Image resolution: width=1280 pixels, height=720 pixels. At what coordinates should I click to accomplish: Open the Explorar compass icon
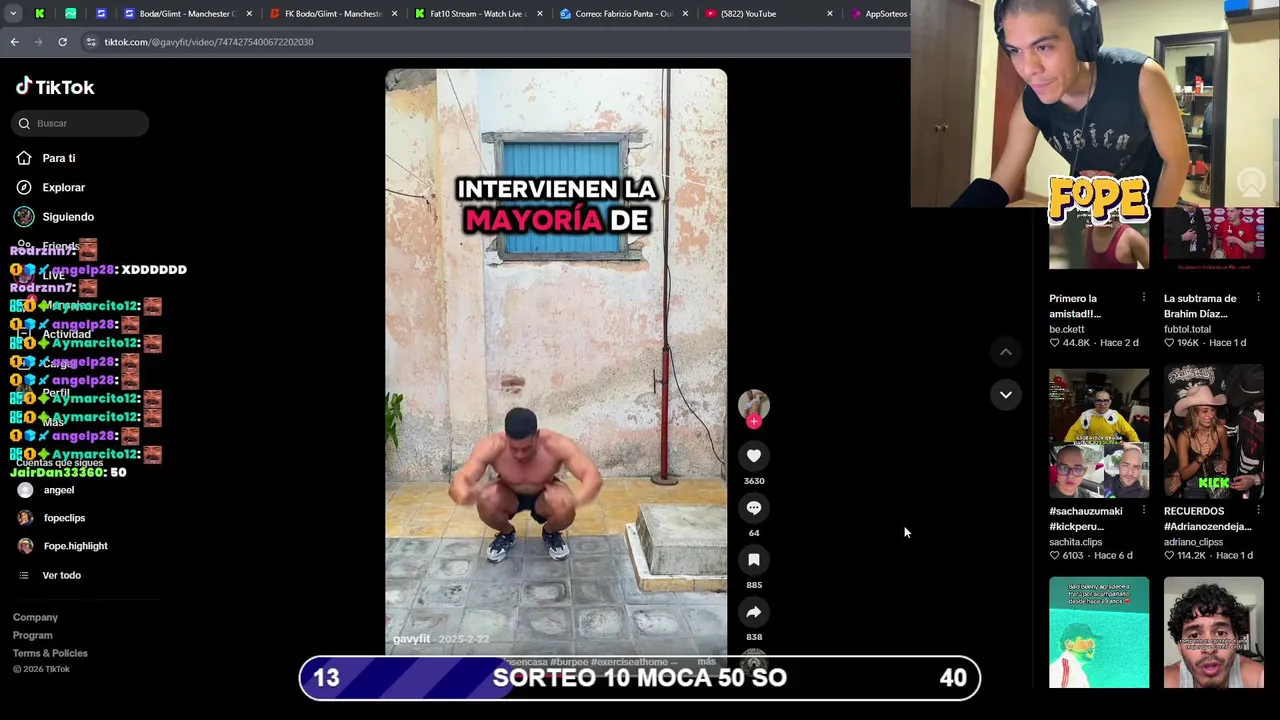(24, 187)
